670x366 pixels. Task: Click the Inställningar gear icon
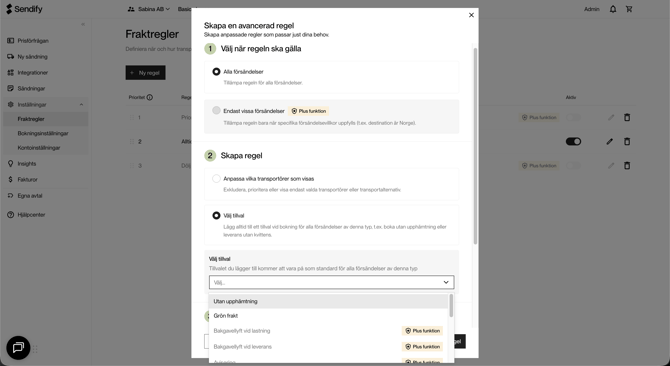coord(11,104)
